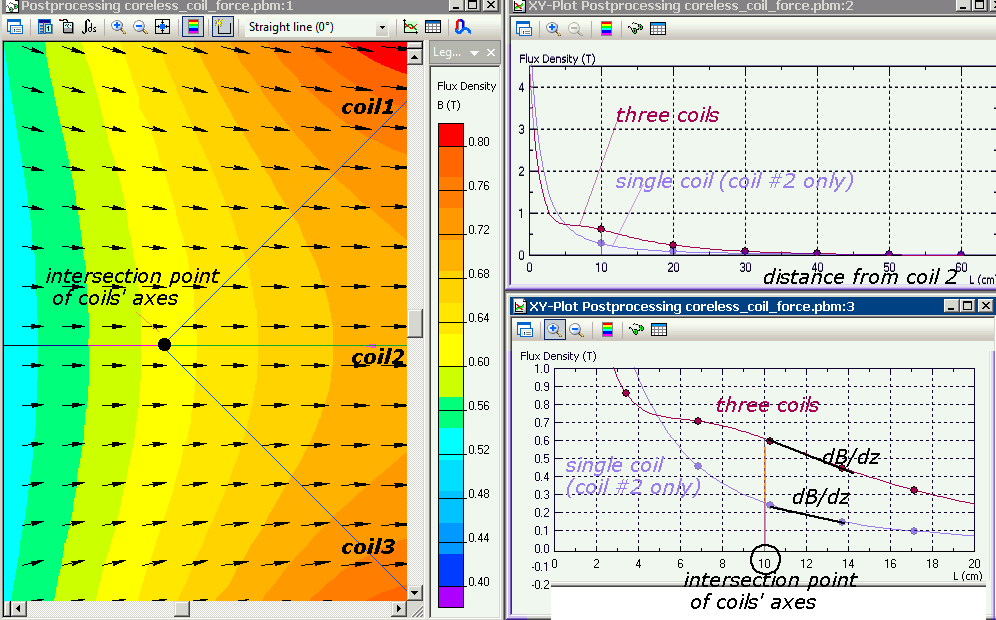Screen dimensions: 996x620
Task: Open the table view in field window
Action: click(433, 27)
